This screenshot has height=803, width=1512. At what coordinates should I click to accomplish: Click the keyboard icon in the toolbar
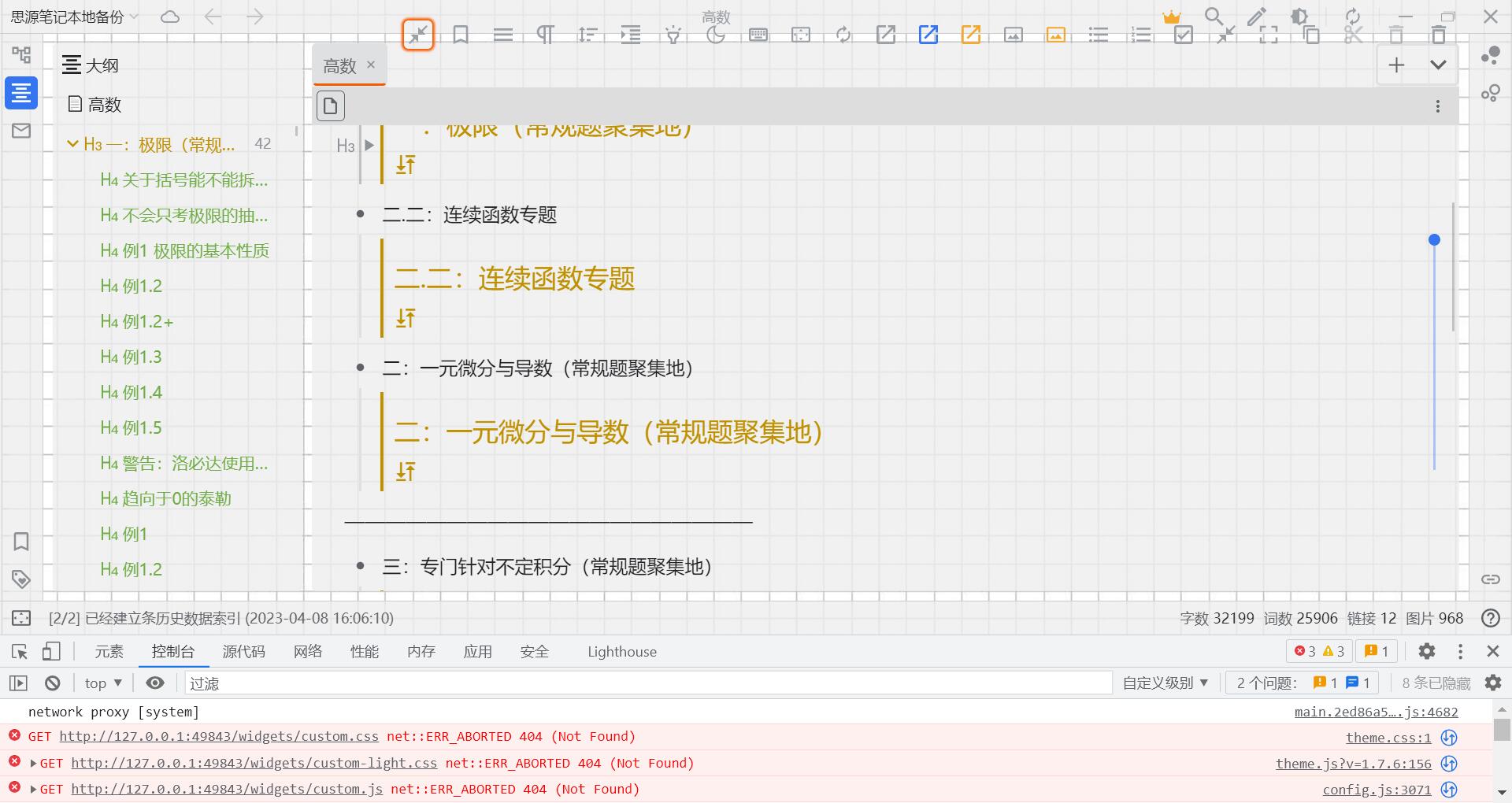coord(758,35)
